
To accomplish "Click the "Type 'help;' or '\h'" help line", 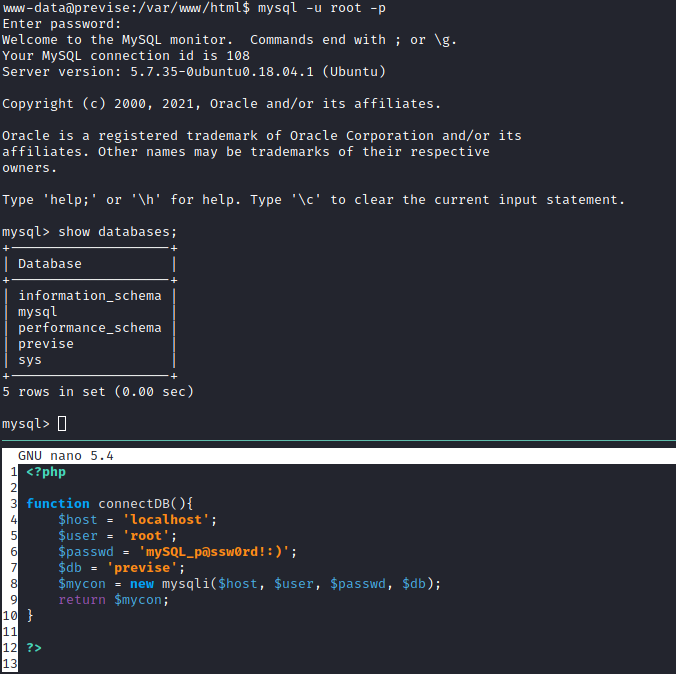I will pyautogui.click(x=313, y=200).
